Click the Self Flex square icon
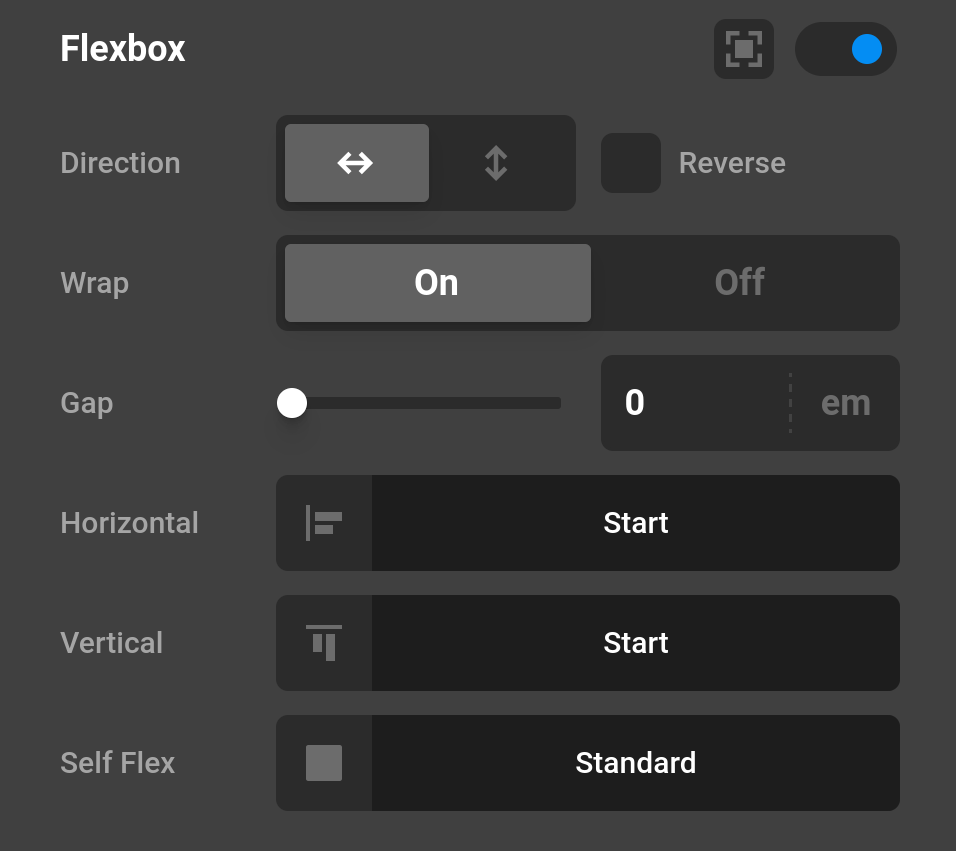Image resolution: width=956 pixels, height=851 pixels. 323,762
